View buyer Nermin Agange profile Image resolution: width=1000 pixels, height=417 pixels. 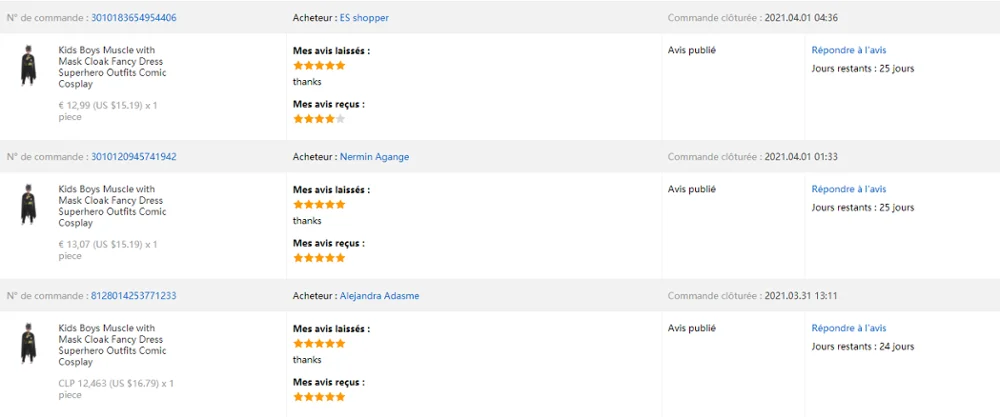[374, 157]
